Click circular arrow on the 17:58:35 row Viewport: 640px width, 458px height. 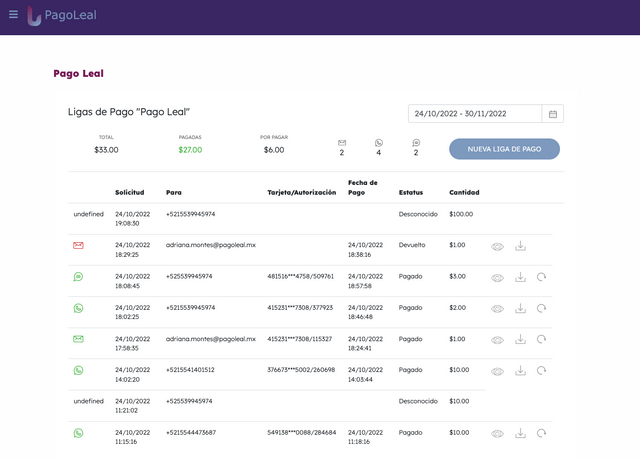click(x=541, y=339)
